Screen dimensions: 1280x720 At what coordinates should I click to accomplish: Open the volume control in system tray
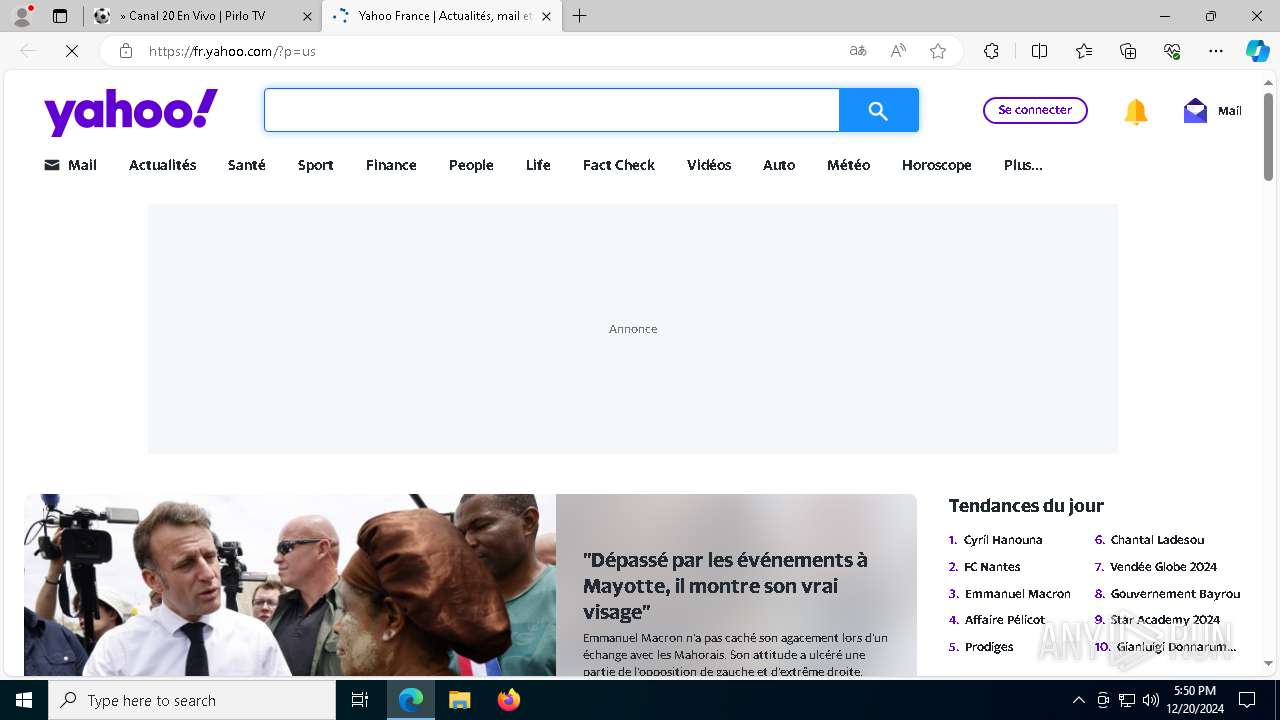(x=1150, y=700)
